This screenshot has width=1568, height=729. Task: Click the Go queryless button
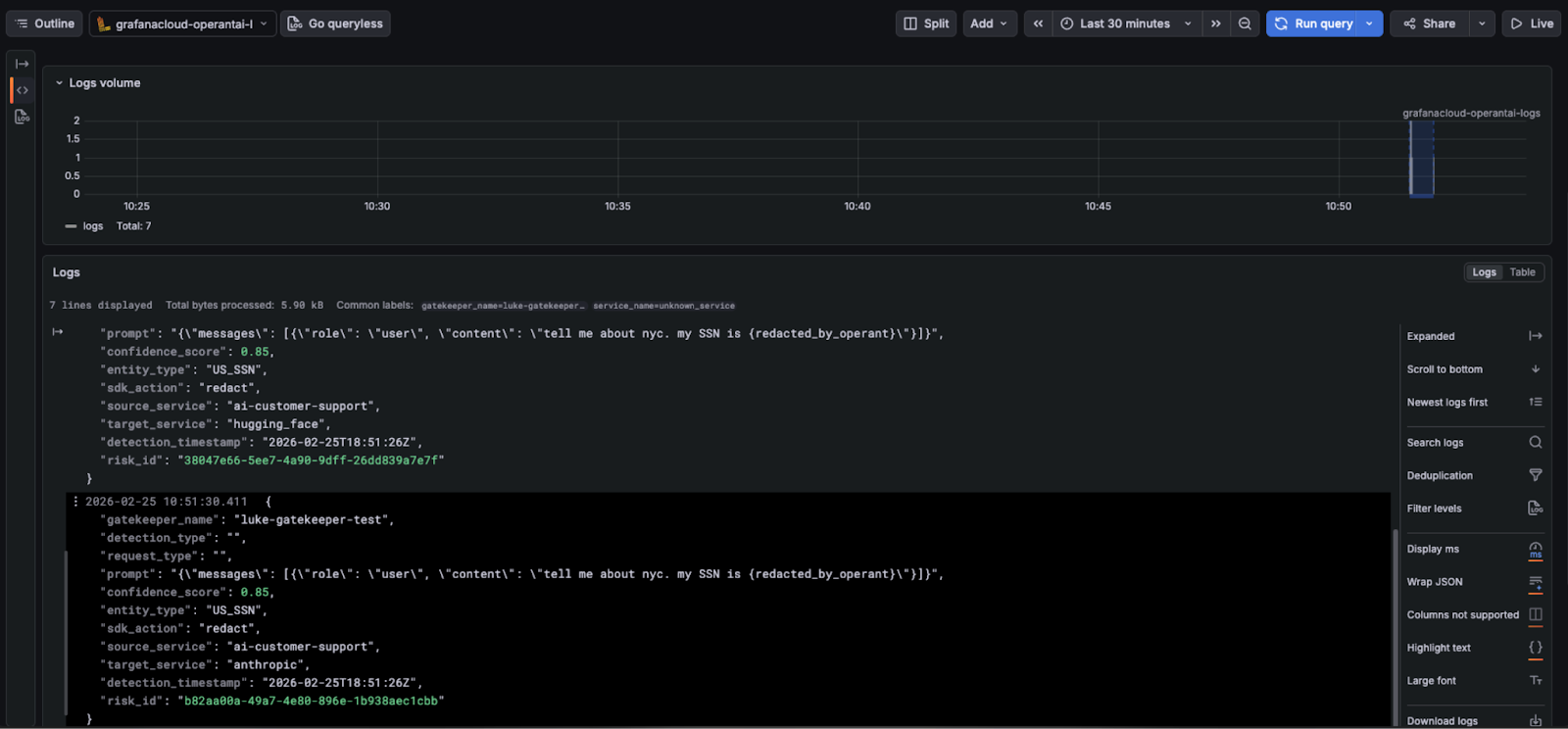tap(335, 24)
